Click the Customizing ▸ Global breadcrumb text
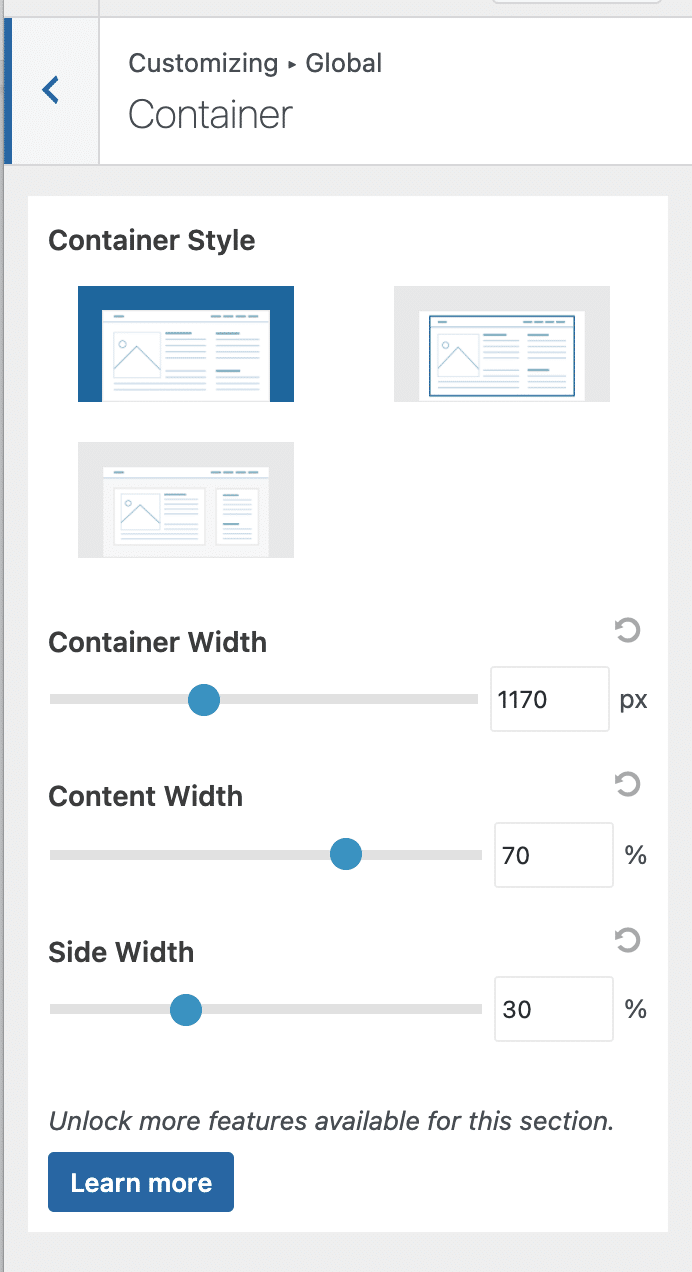Image resolution: width=692 pixels, height=1272 pixels. 255,64
